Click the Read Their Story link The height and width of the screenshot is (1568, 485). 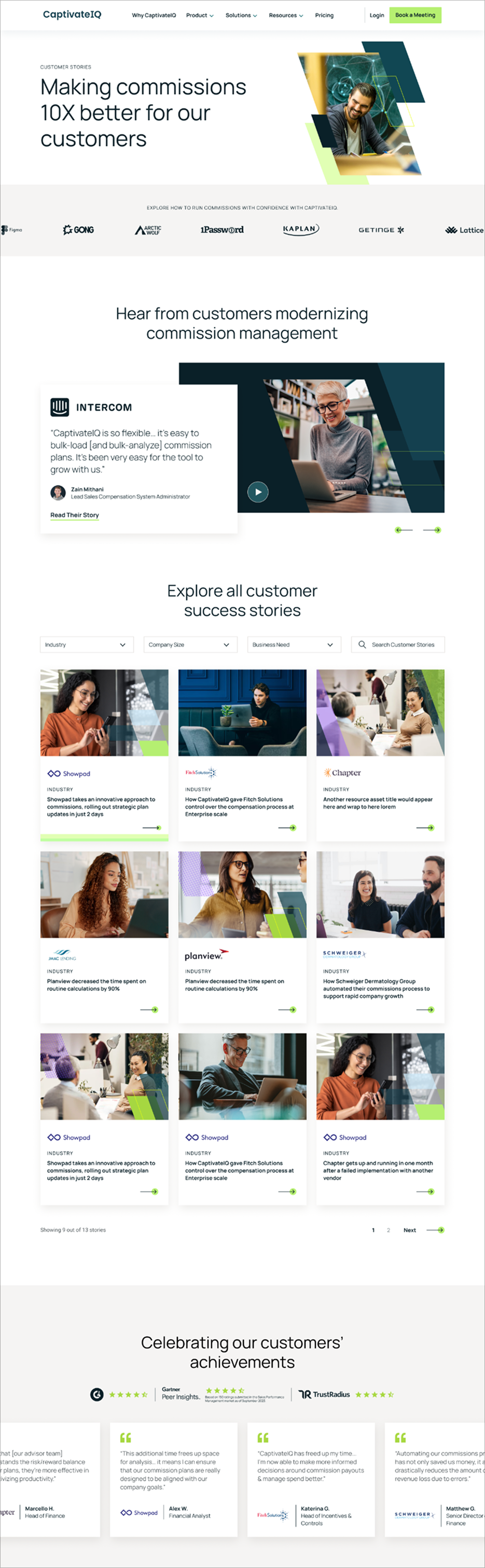74,515
